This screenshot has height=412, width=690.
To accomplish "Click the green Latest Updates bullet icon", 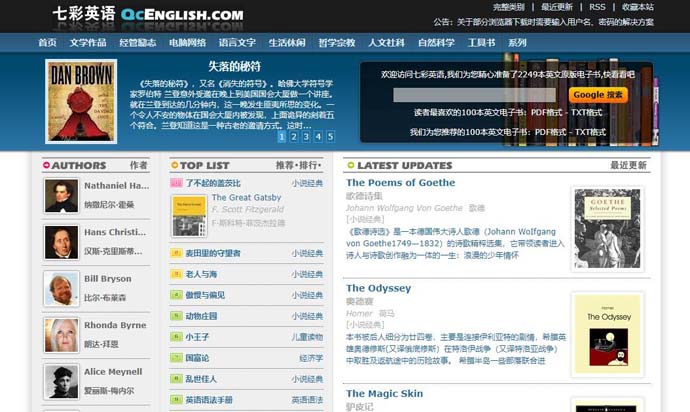I will [351, 165].
